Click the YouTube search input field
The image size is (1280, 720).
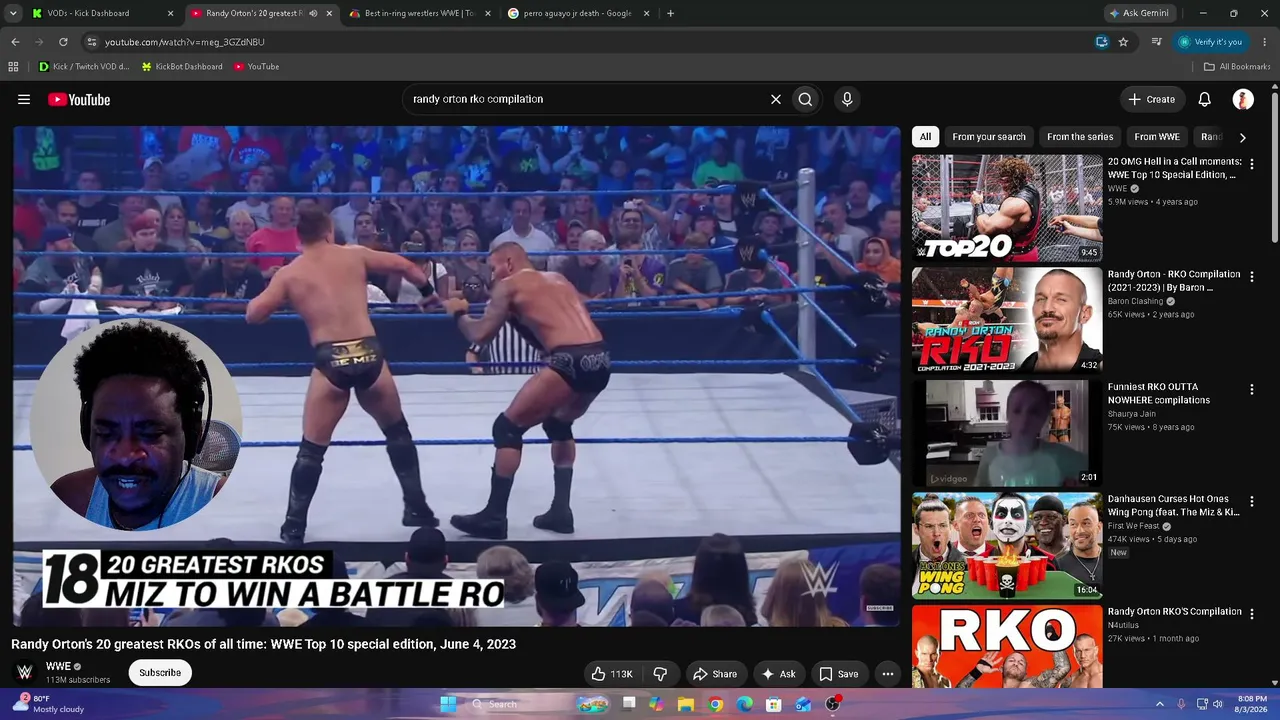pyautogui.click(x=585, y=99)
